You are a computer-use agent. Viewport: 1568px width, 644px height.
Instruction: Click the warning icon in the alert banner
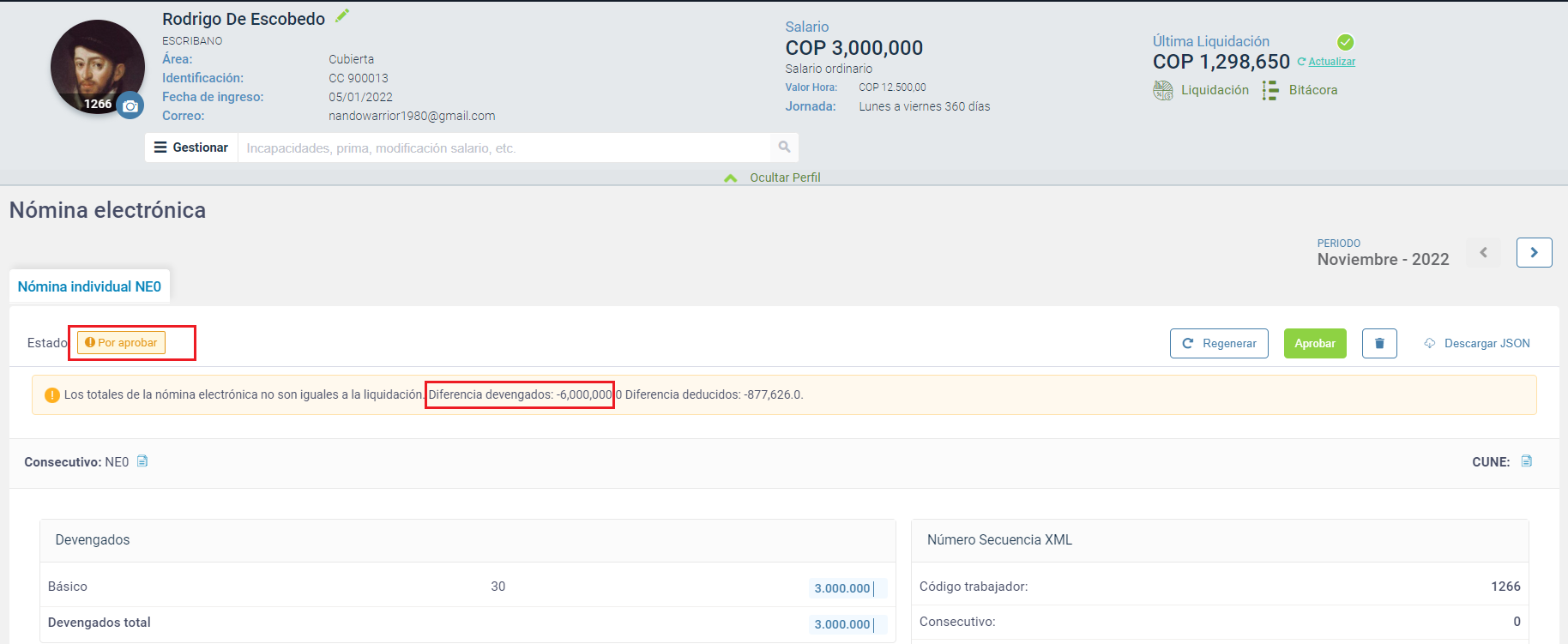coord(51,395)
